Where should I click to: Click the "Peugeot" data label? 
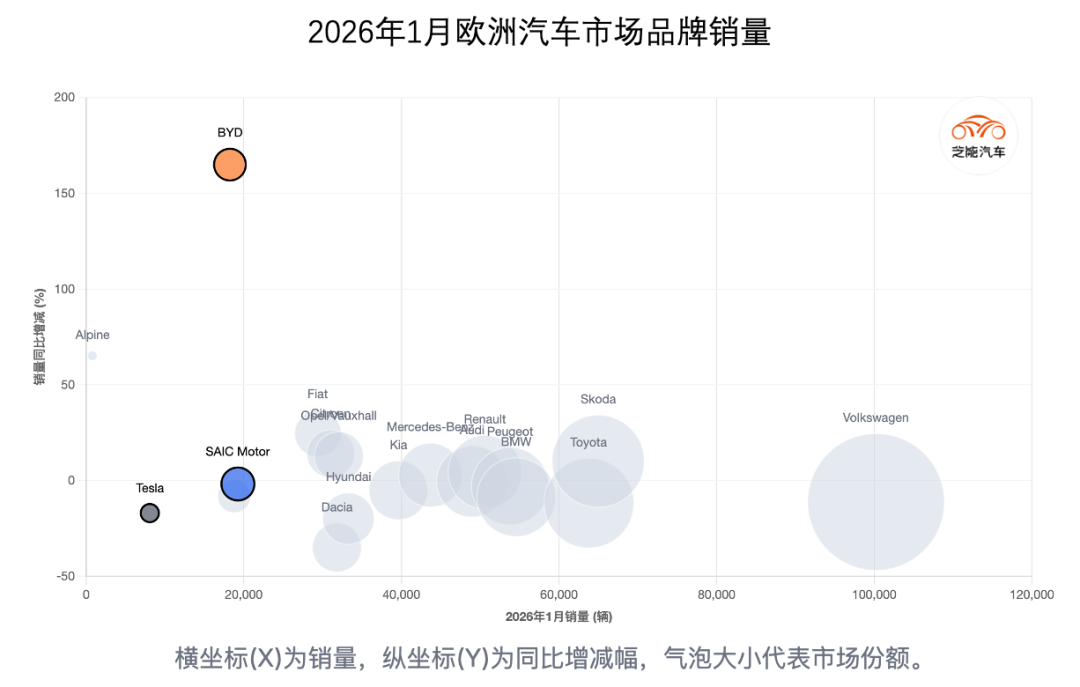pos(510,431)
